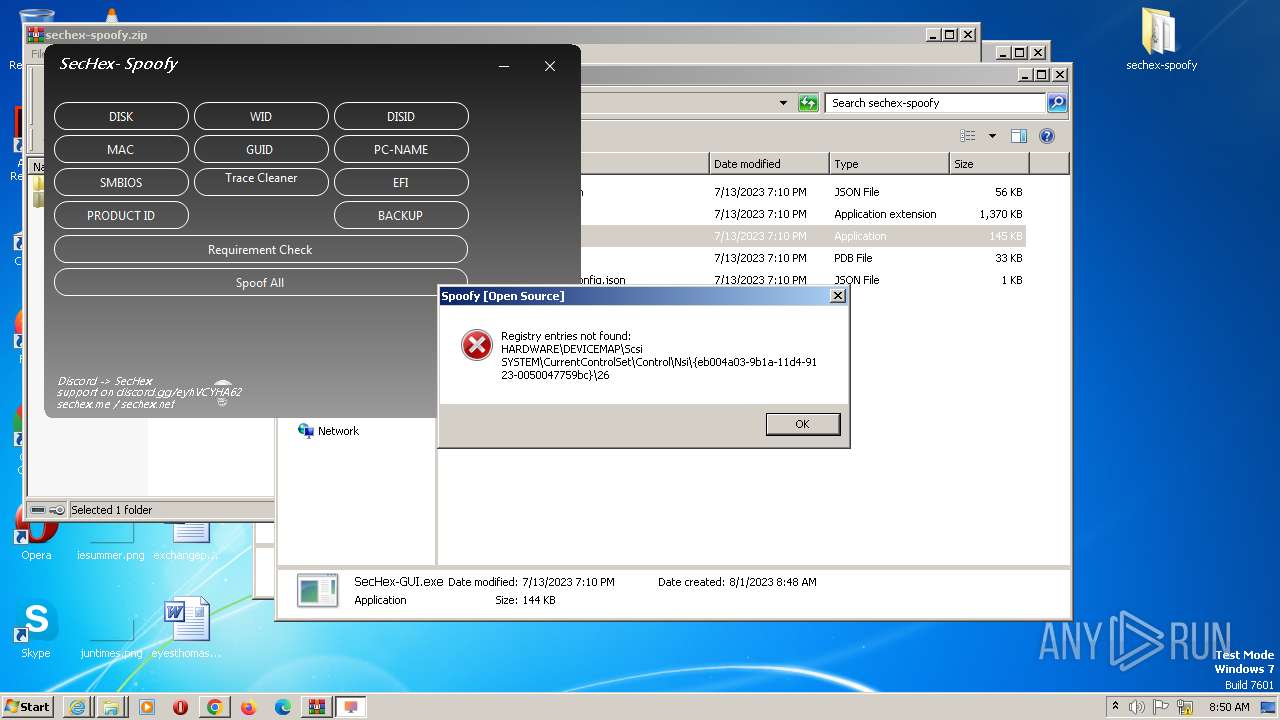Open the Opera desktop shortcut
This screenshot has height=720, width=1280.
pos(36,532)
